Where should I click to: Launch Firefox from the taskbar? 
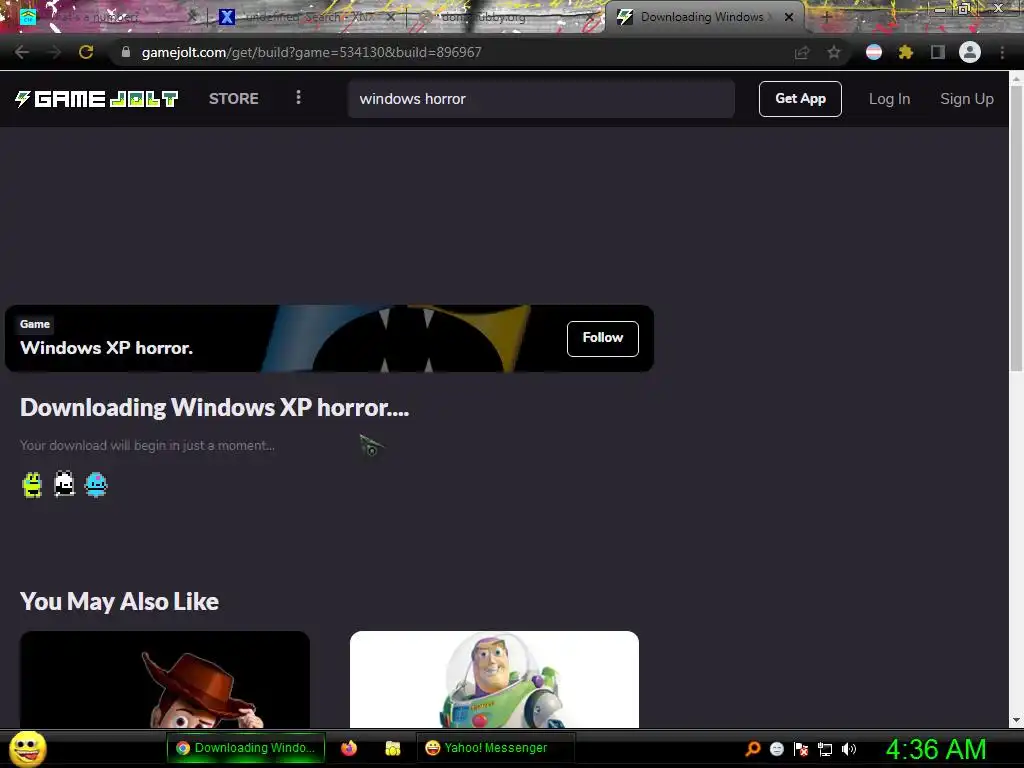(349, 748)
